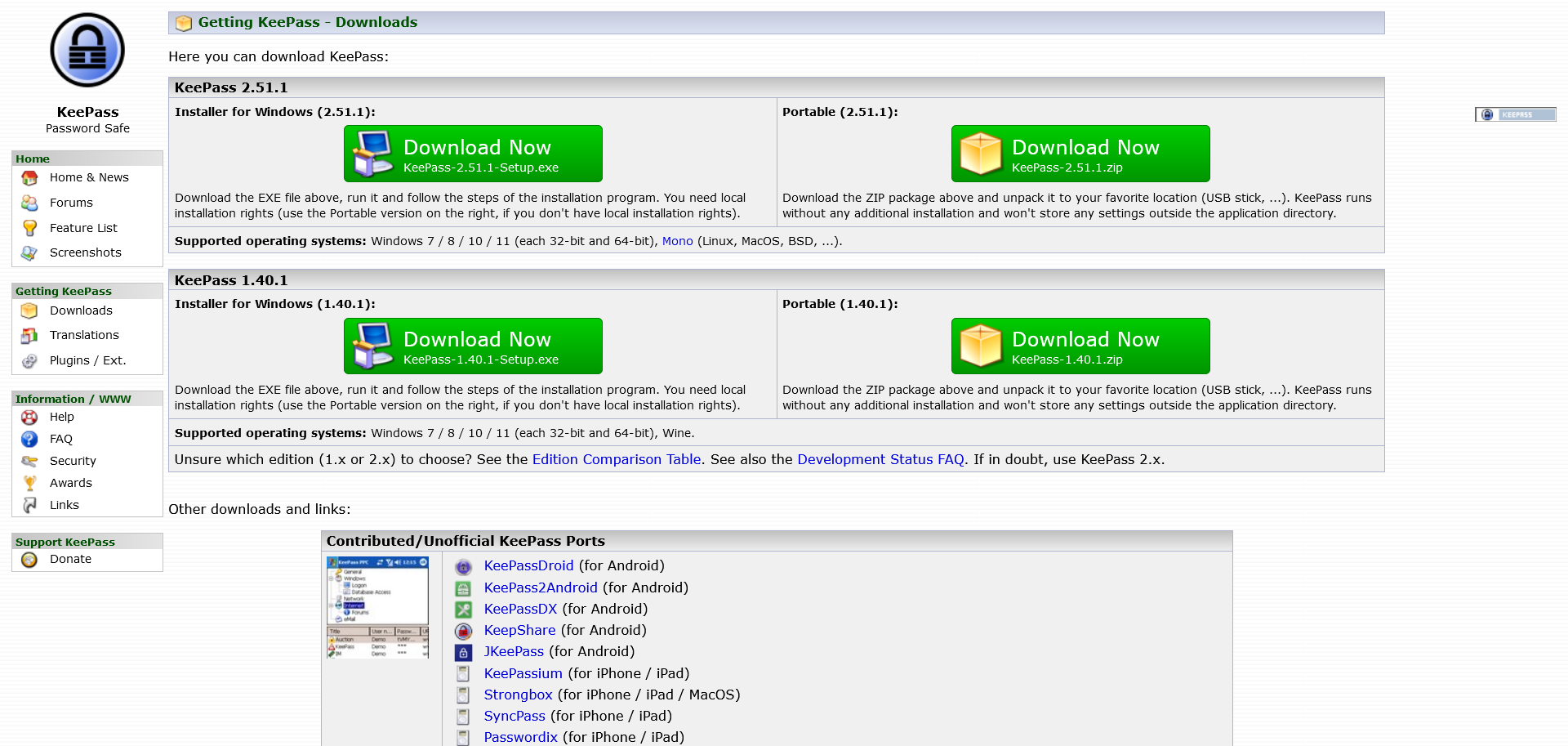Screen dimensions: 1568x746
Task: Open the Translations page from sidebar
Action: coord(84,335)
